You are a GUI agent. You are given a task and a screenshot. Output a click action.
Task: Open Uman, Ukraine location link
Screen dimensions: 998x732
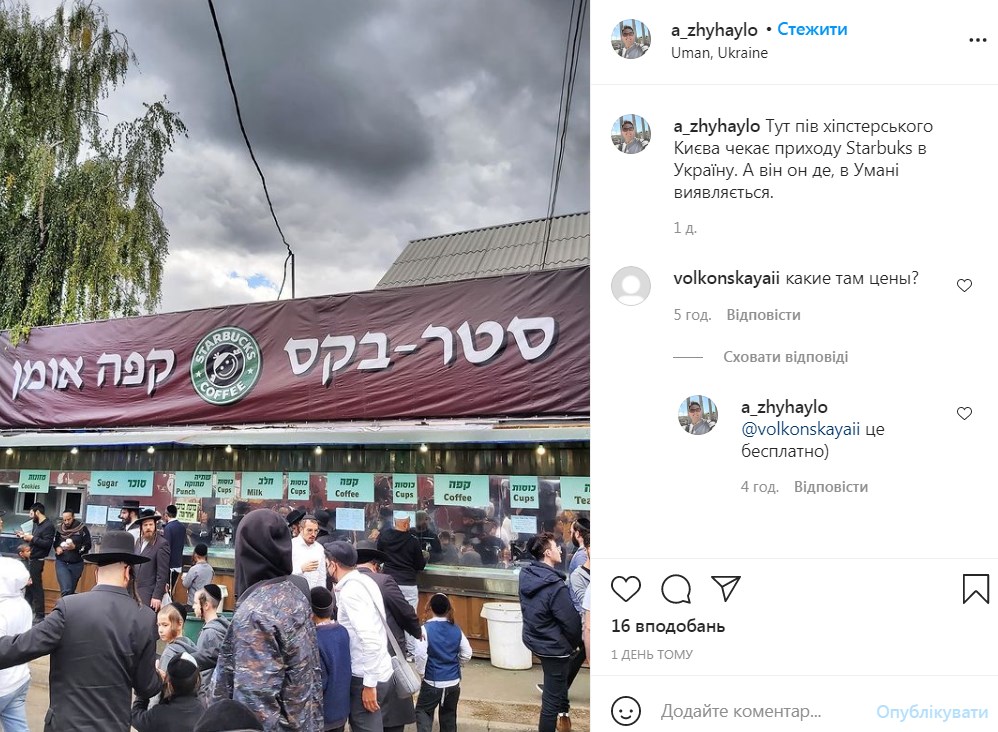click(719, 53)
